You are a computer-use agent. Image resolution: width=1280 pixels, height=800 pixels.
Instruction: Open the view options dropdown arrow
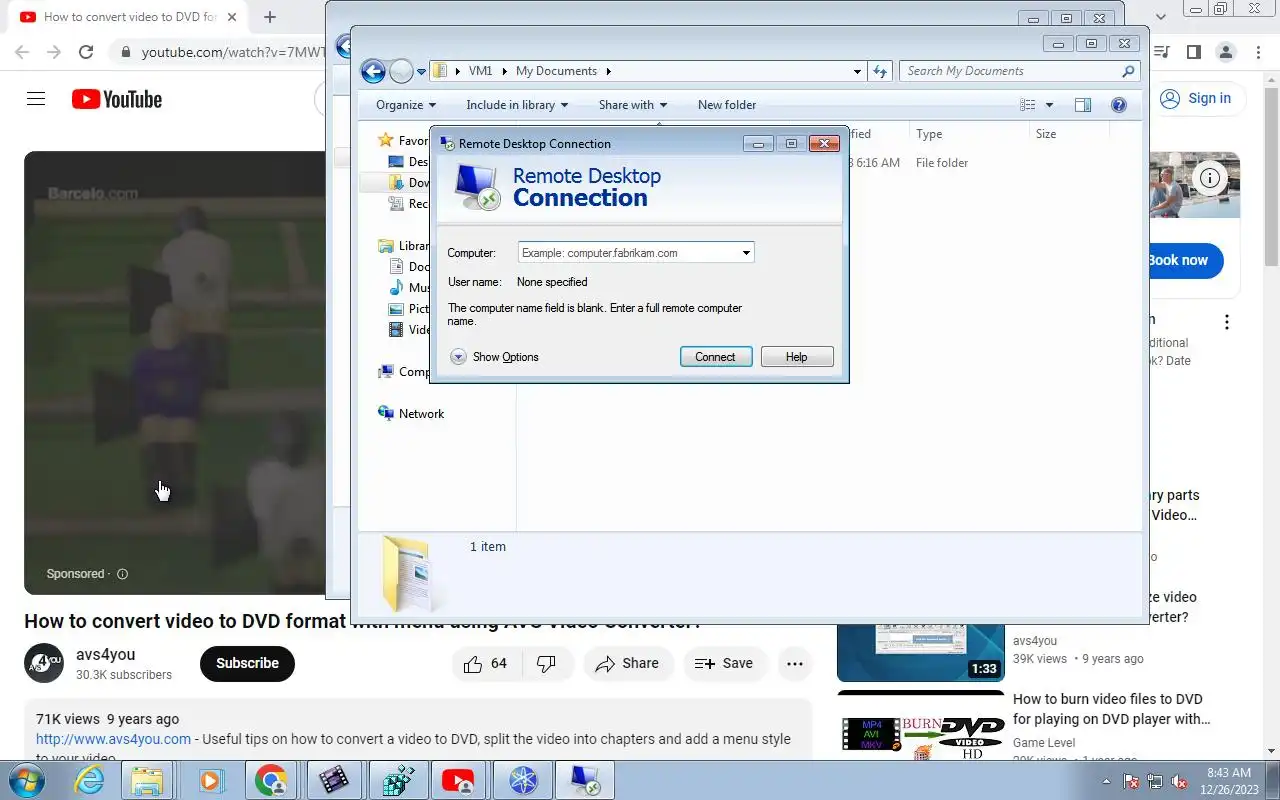coord(1049,105)
